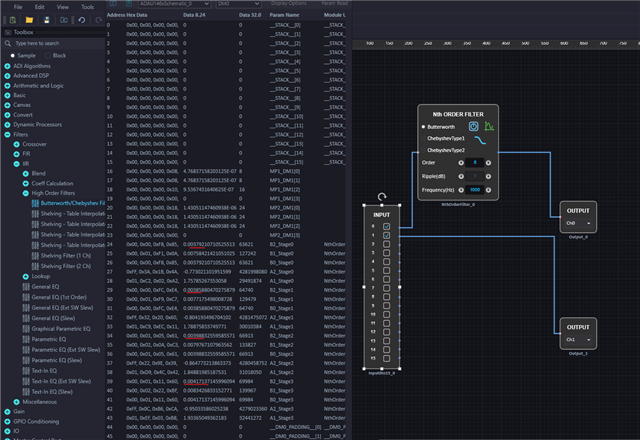Decrease the Frequency(Hz) value

coord(461,190)
